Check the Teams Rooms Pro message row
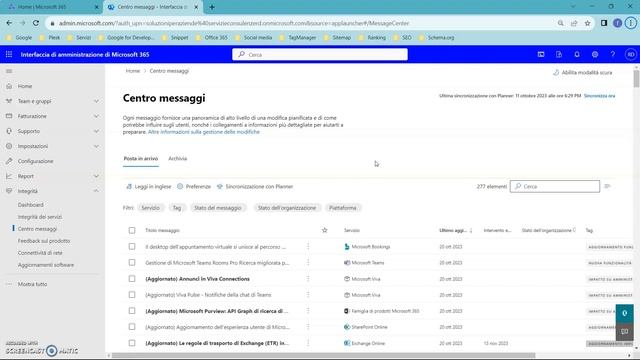Viewport: 640px width, 360px height. coord(132,262)
